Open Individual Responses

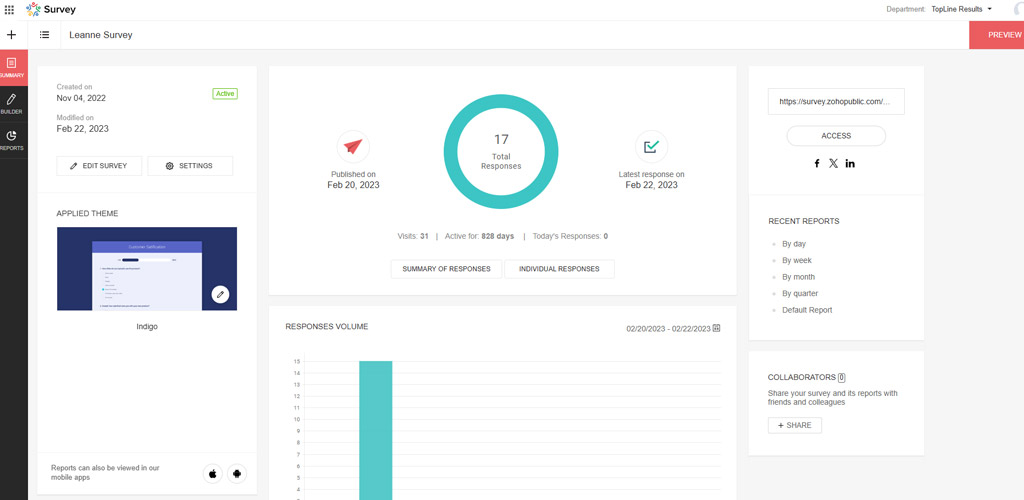point(559,269)
